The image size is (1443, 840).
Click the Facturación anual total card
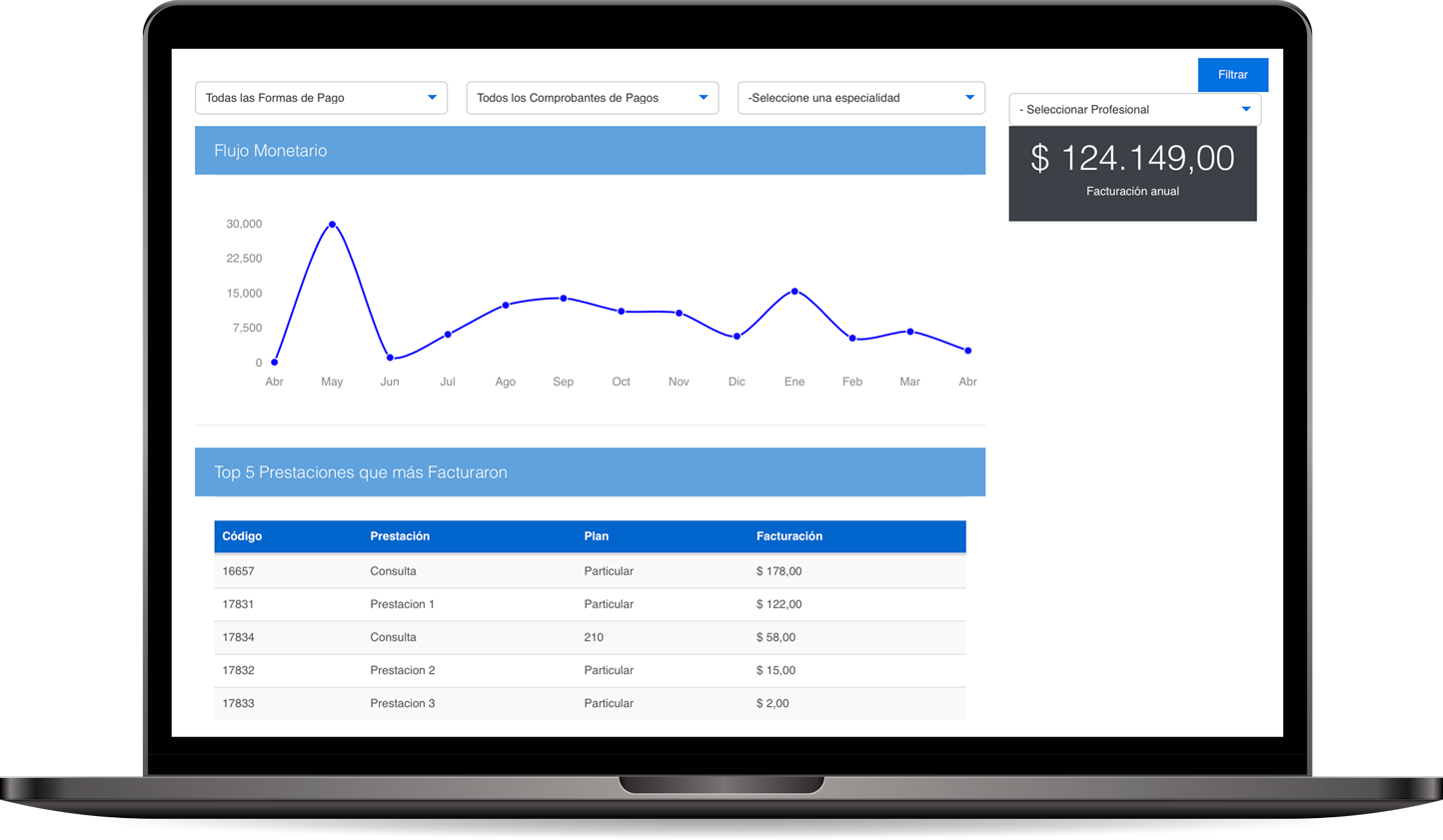click(1132, 172)
